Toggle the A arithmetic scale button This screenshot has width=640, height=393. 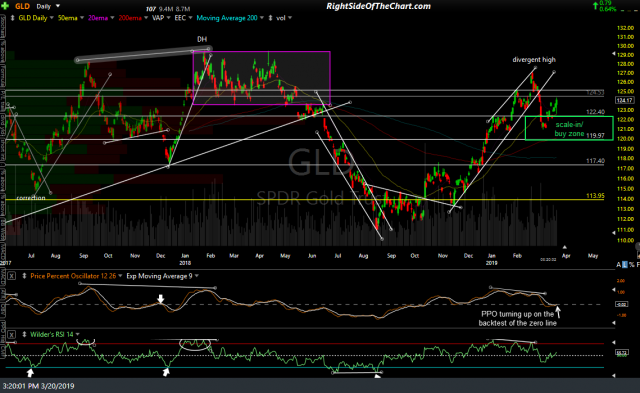tap(619, 265)
